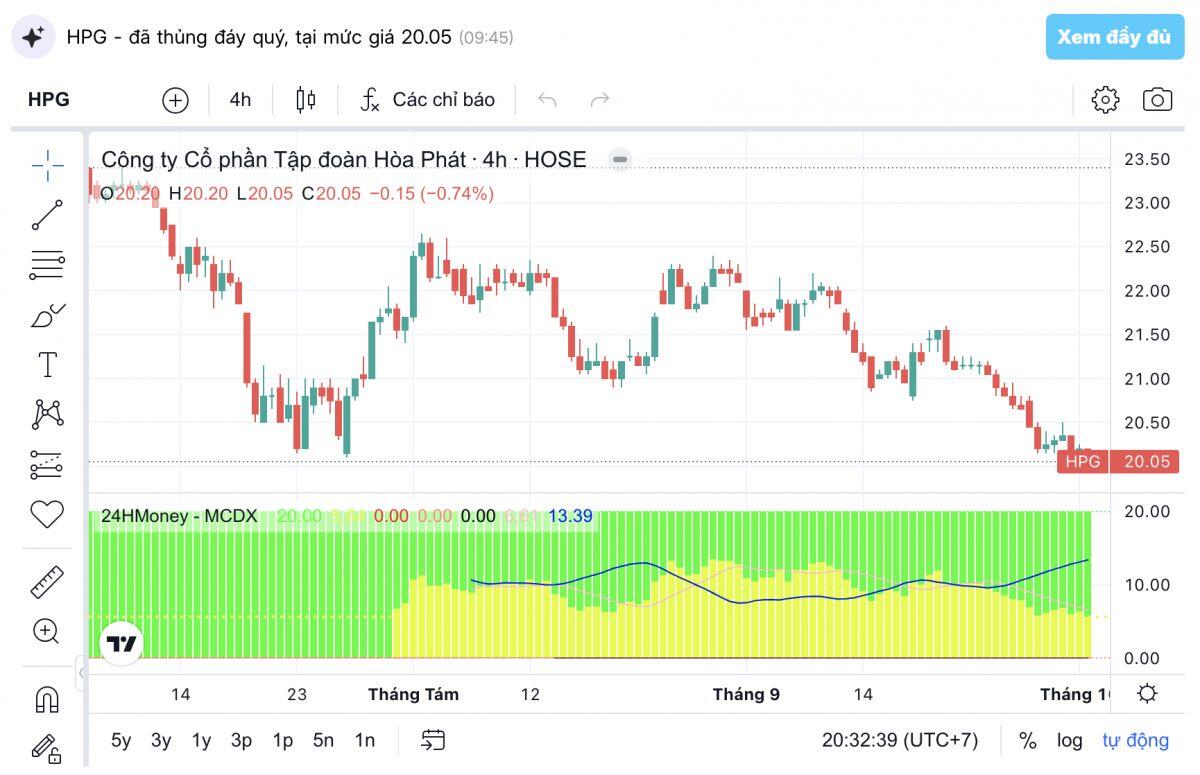Image resolution: width=1200 pixels, height=775 pixels.
Task: Click the Tháng 9 date label
Action: tap(746, 694)
